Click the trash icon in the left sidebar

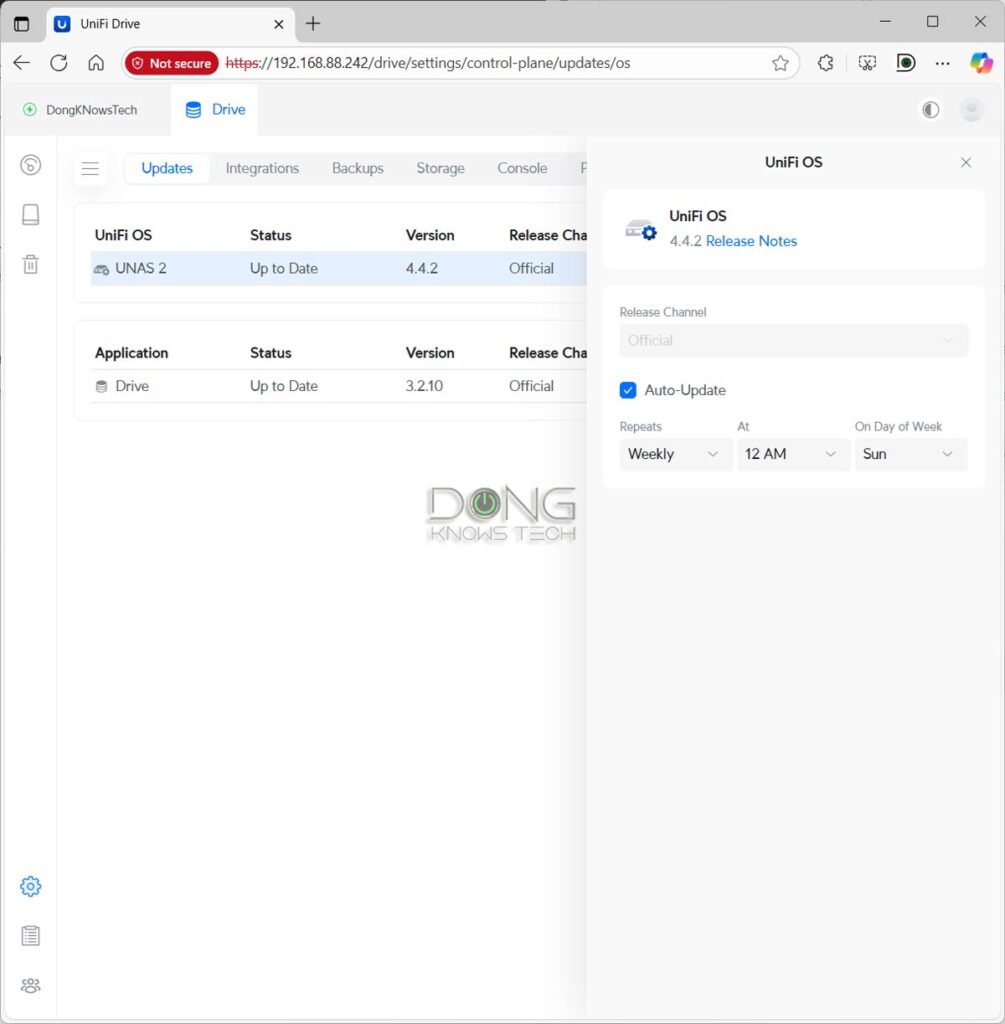coord(31,264)
